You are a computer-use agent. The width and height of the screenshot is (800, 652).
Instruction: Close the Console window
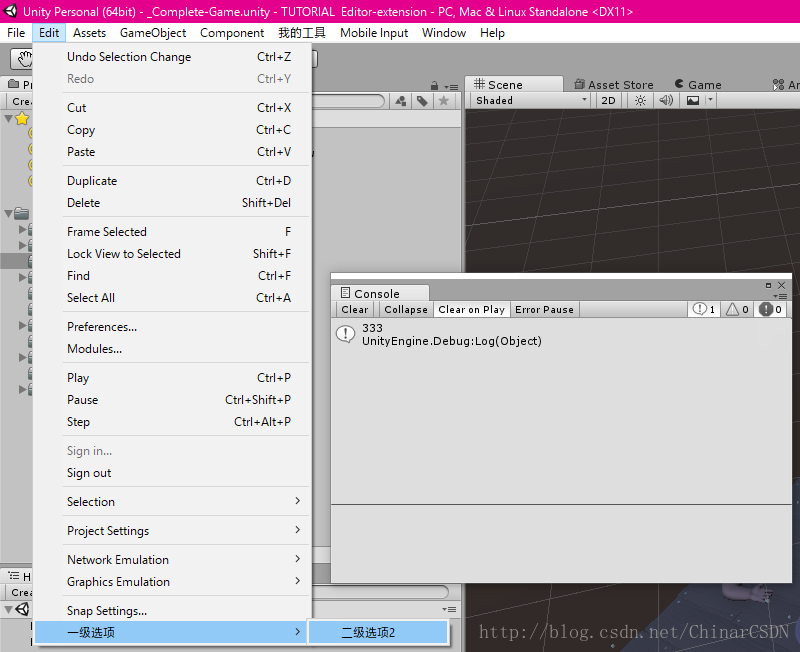tap(781, 285)
